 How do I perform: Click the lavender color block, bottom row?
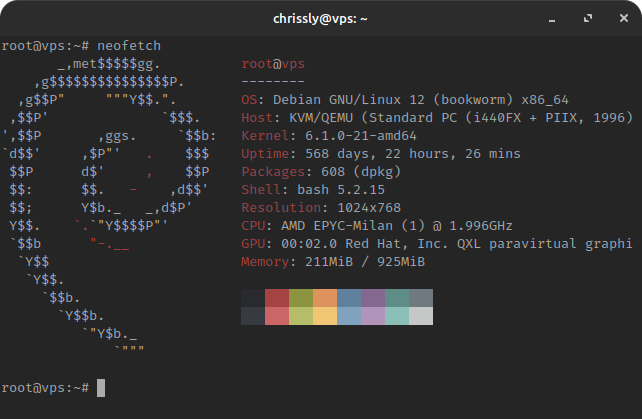tap(373, 316)
